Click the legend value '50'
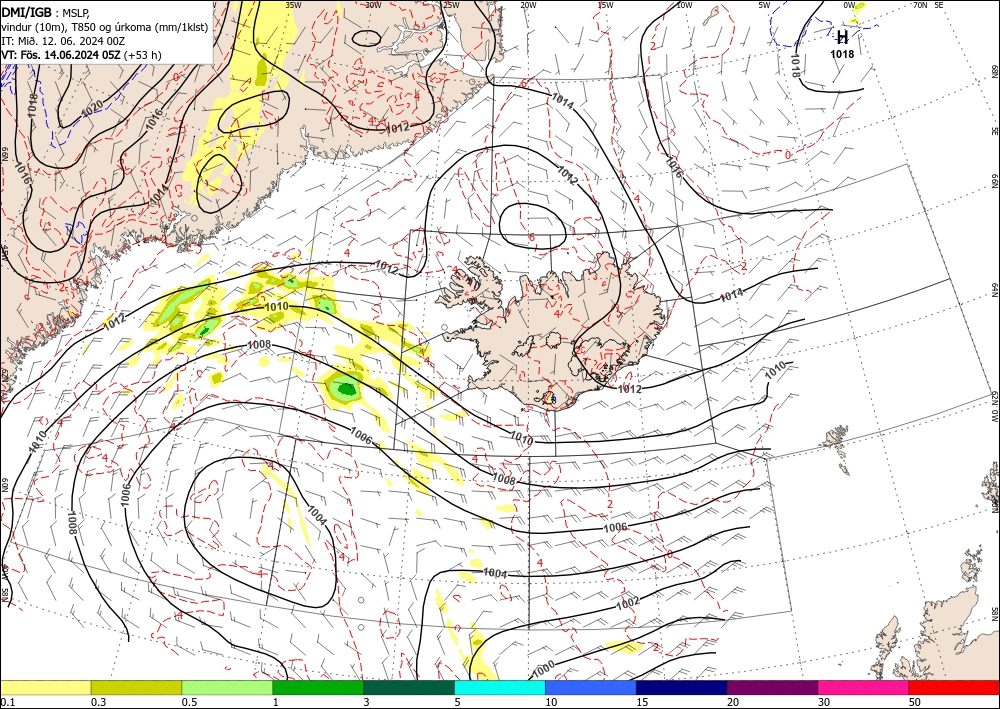 pos(913,702)
